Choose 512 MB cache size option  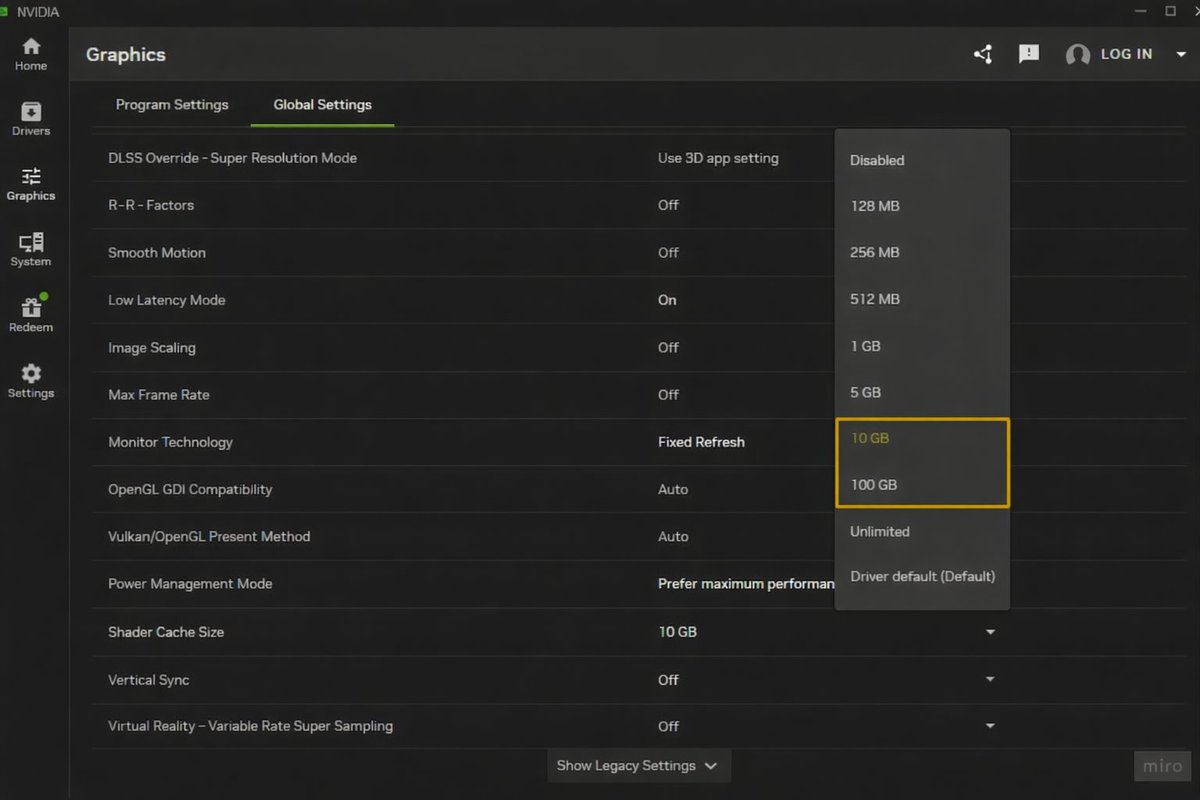point(922,299)
